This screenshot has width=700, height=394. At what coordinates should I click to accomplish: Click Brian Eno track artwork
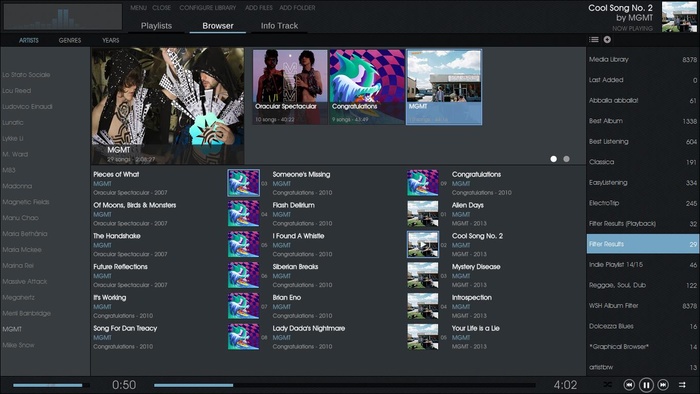[x=243, y=306]
